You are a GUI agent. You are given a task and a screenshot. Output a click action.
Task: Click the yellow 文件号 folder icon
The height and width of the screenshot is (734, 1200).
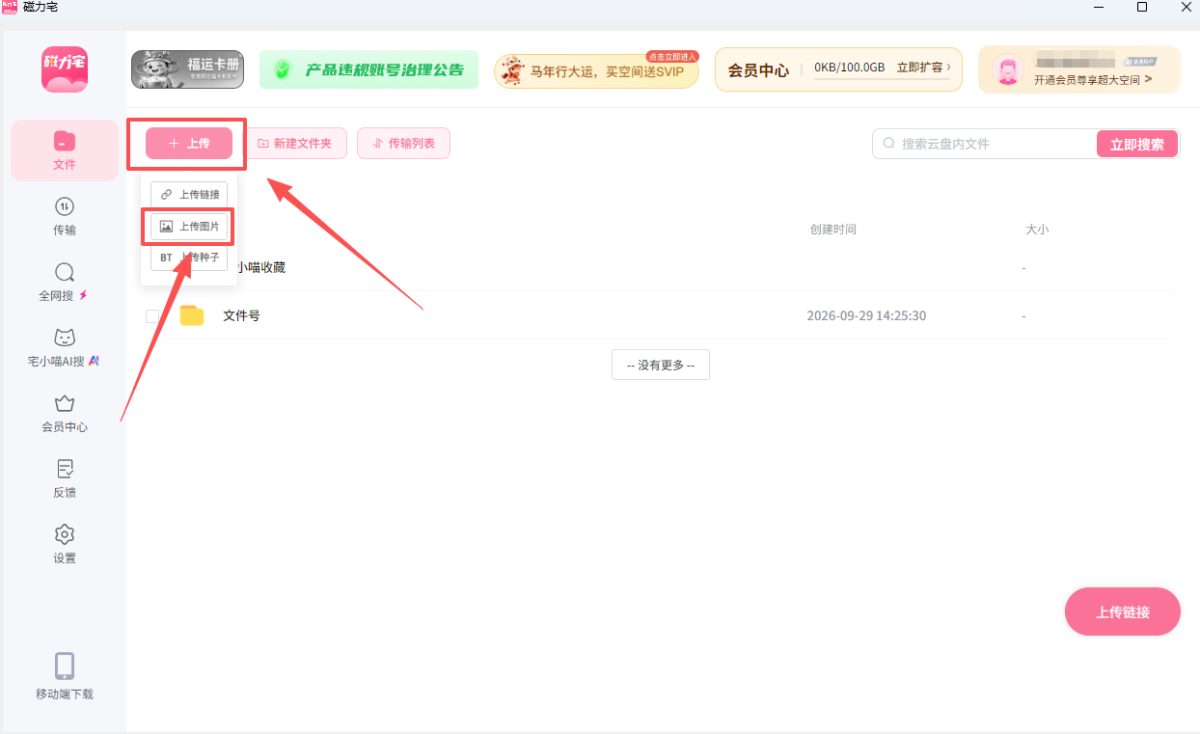pyautogui.click(x=191, y=316)
